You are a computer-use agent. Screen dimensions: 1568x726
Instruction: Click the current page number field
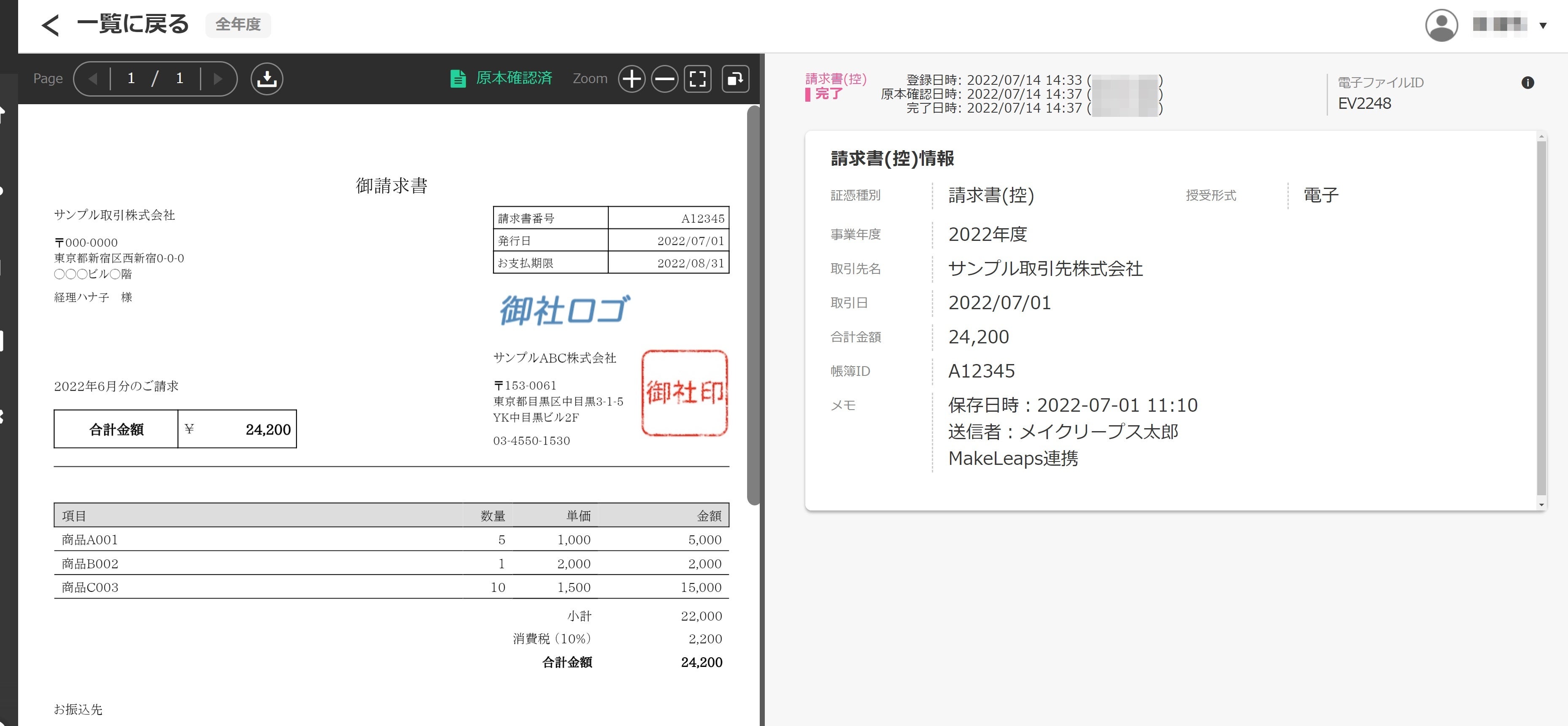[131, 78]
